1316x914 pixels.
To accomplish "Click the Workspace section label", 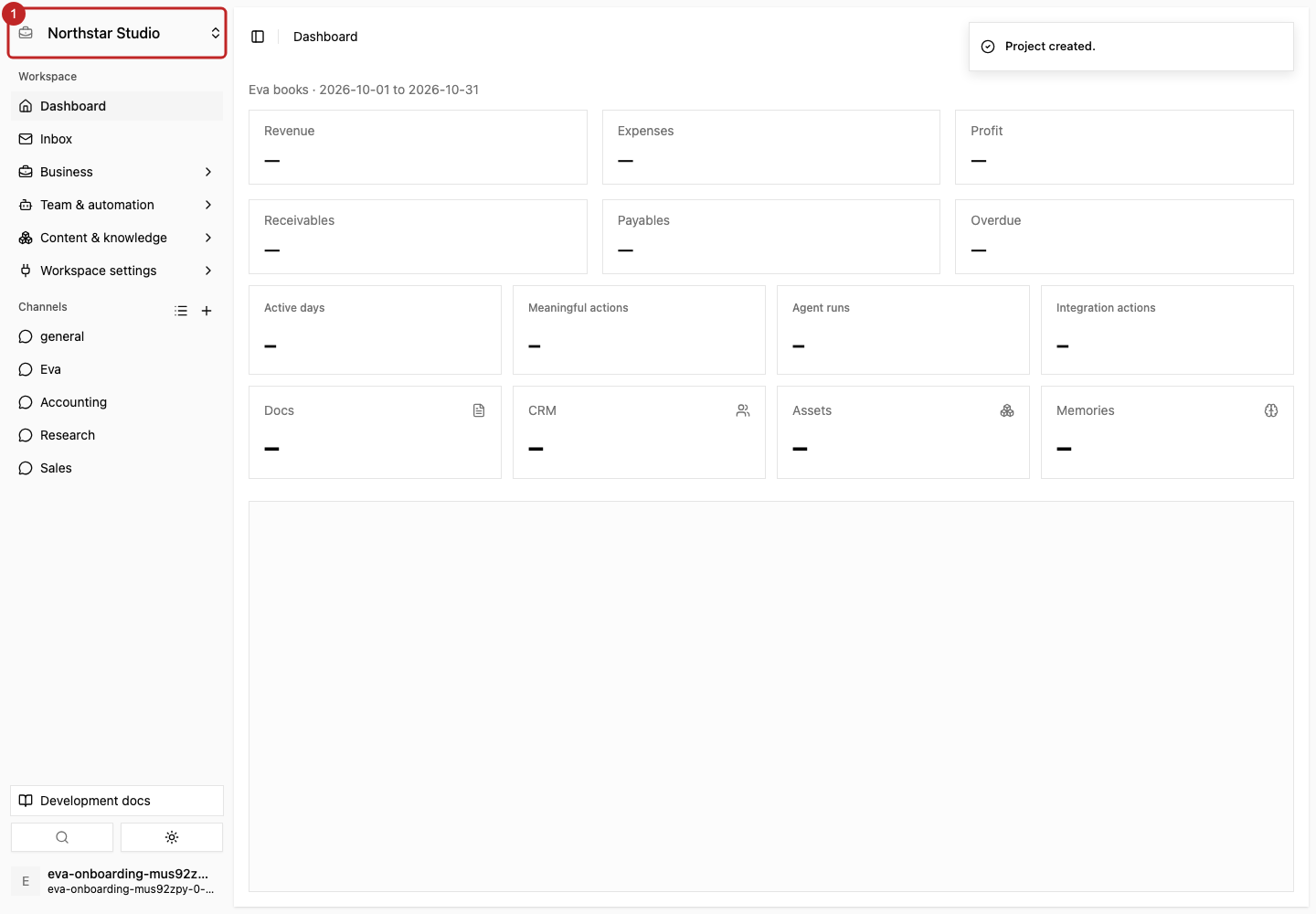I will point(48,77).
